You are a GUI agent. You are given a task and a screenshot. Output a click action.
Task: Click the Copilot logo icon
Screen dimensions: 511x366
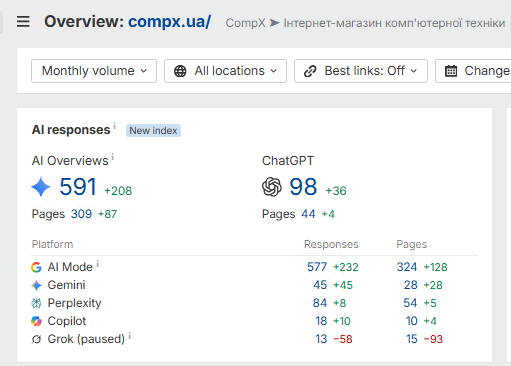click(x=36, y=321)
